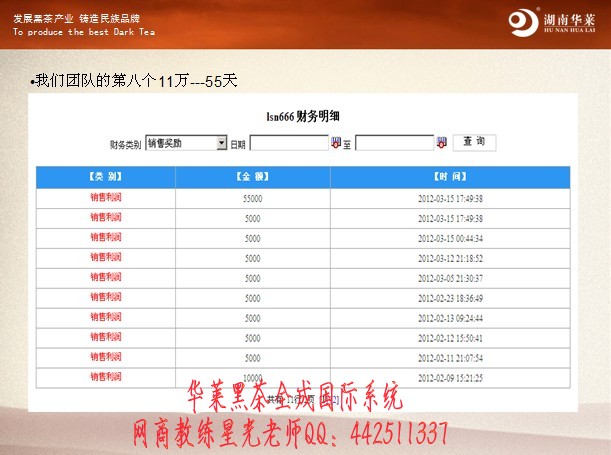Image resolution: width=611 pixels, height=455 pixels.
Task: Select the timestamp 2012-03-15 17:49:38 in the 55000 row
Action: point(450,199)
